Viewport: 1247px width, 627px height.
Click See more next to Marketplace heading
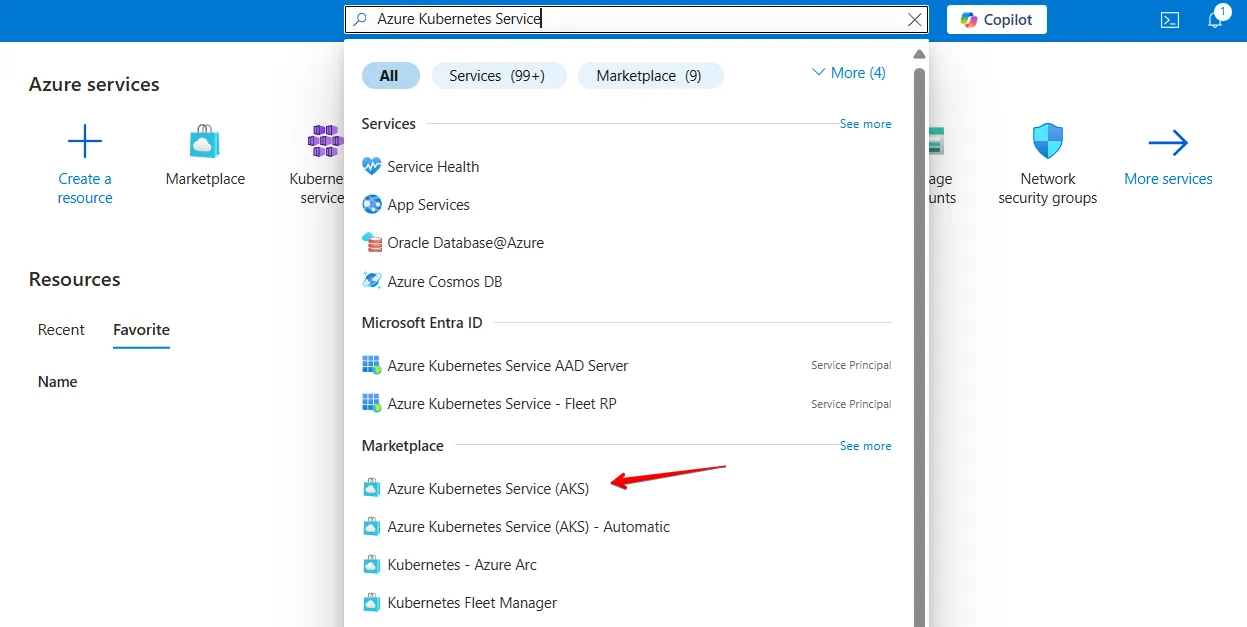865,446
